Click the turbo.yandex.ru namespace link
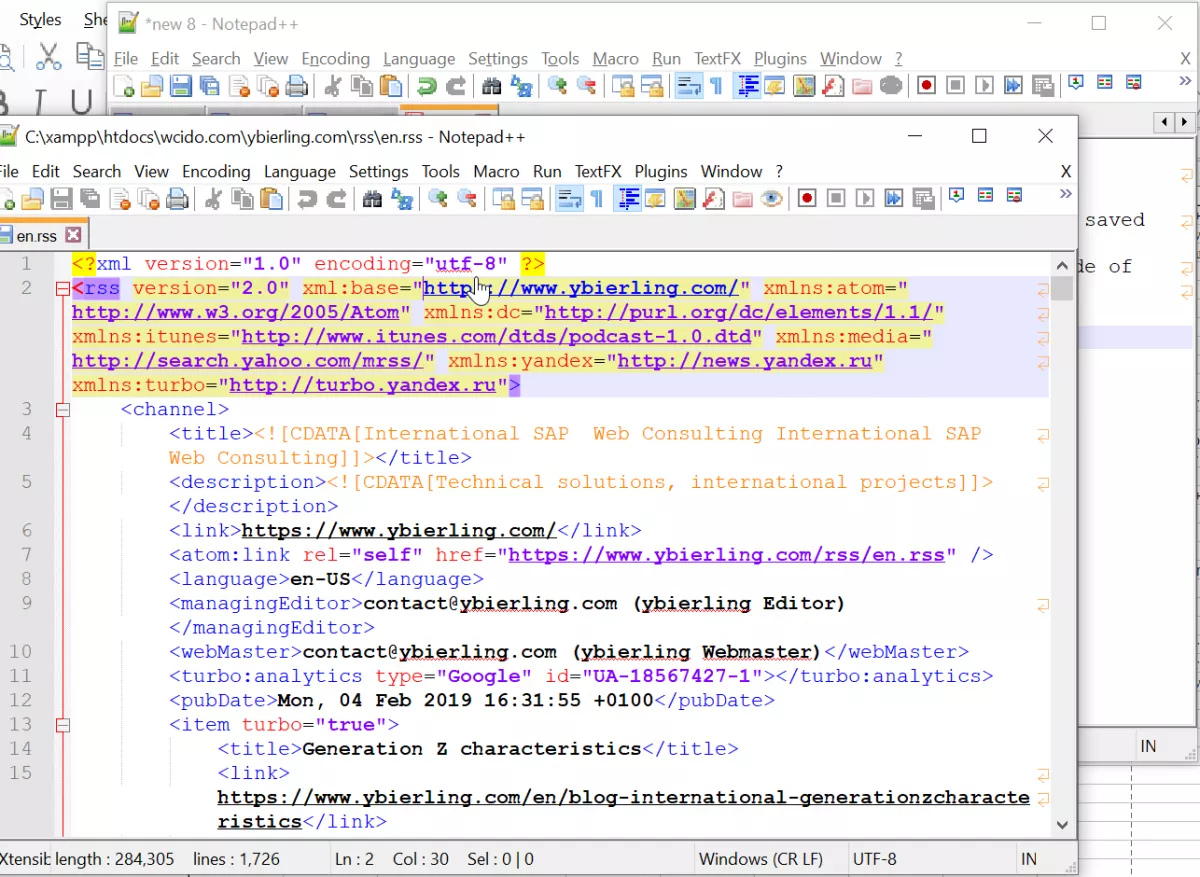The height and width of the screenshot is (877, 1200). tap(363, 385)
